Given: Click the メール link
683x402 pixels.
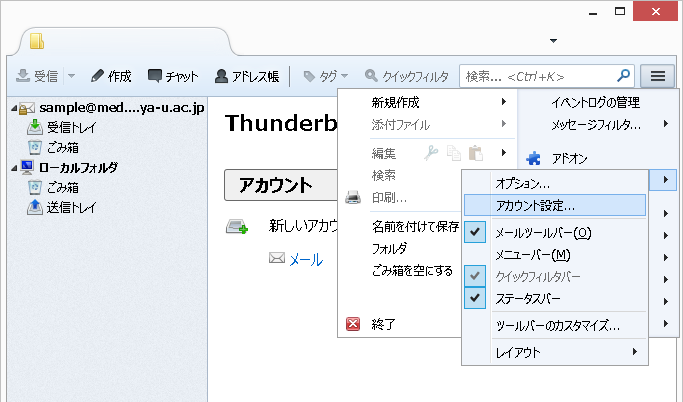Looking at the screenshot, I should click(306, 260).
